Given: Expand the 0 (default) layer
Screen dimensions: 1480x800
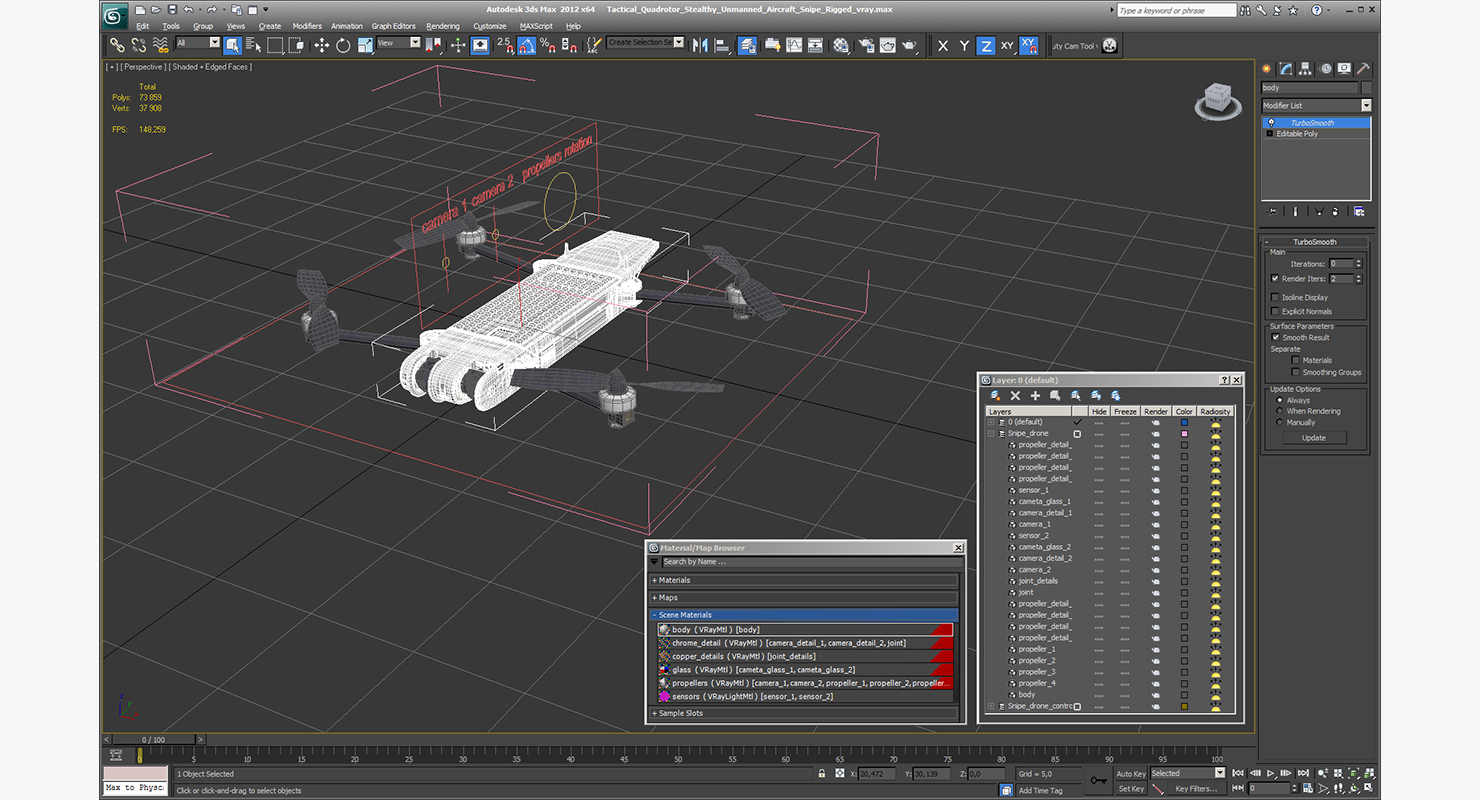Looking at the screenshot, I should coord(992,422).
